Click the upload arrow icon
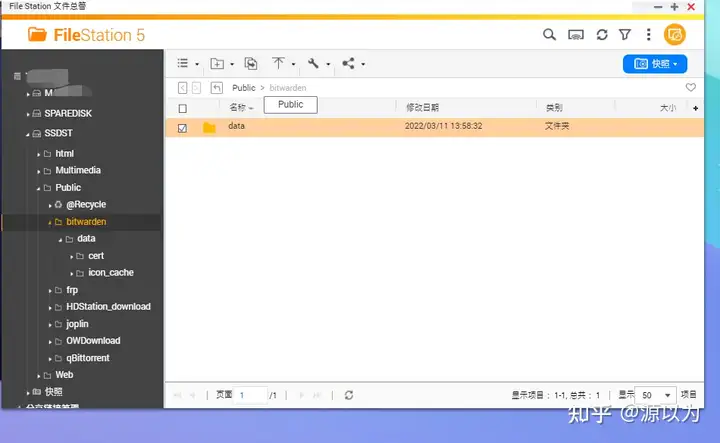Screen dimensions: 720x443 [278, 63]
